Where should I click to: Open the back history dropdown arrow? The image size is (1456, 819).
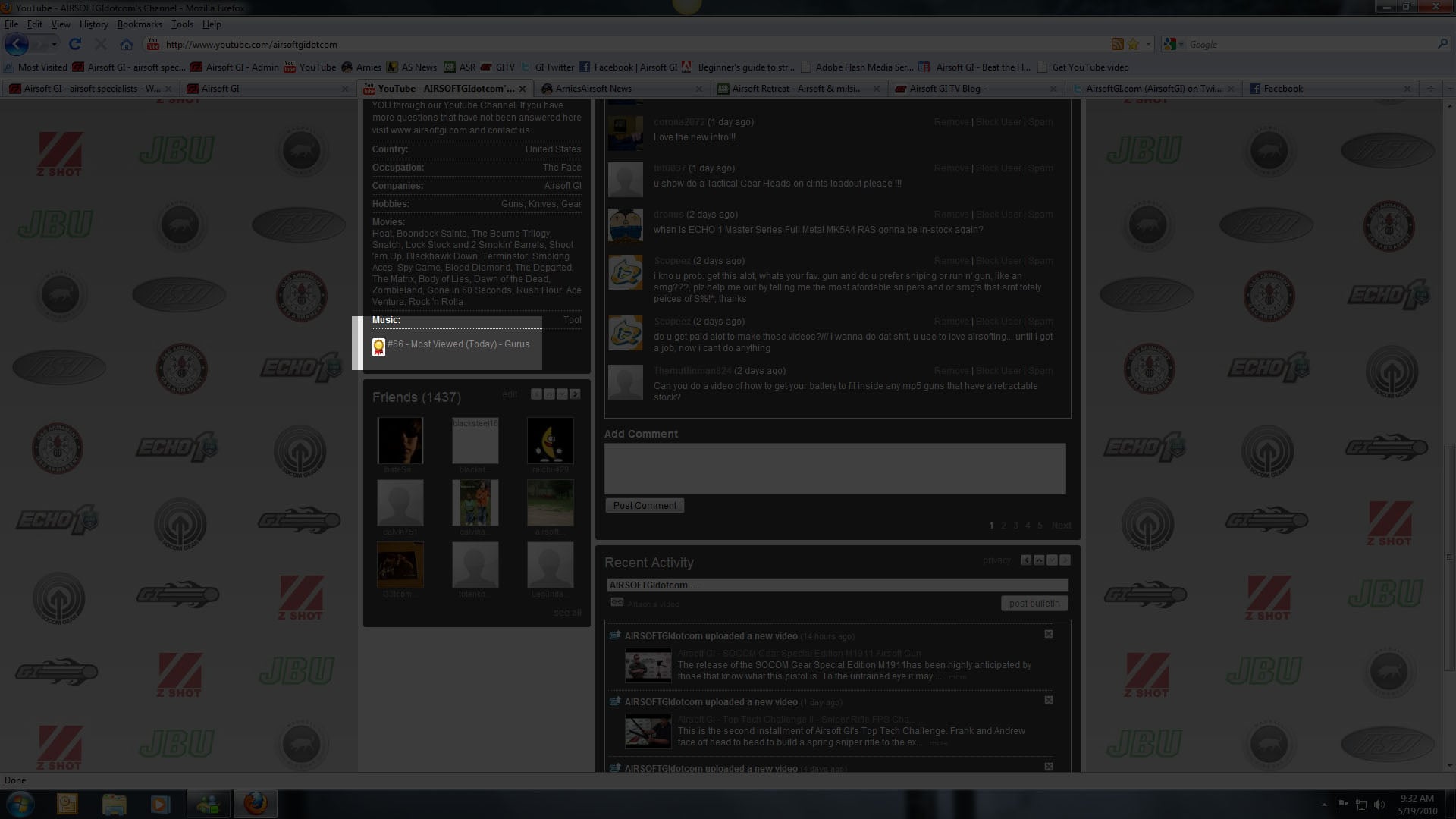(54, 45)
